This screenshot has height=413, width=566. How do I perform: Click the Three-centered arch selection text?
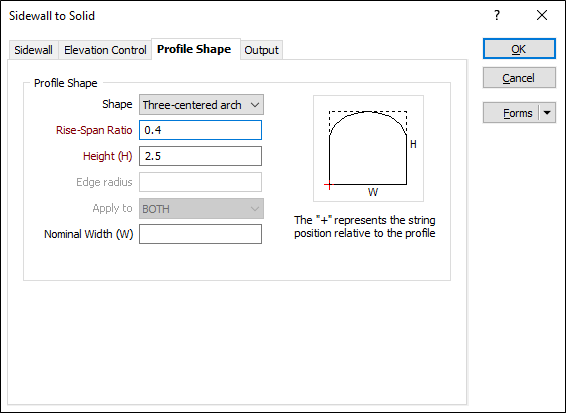(192, 105)
